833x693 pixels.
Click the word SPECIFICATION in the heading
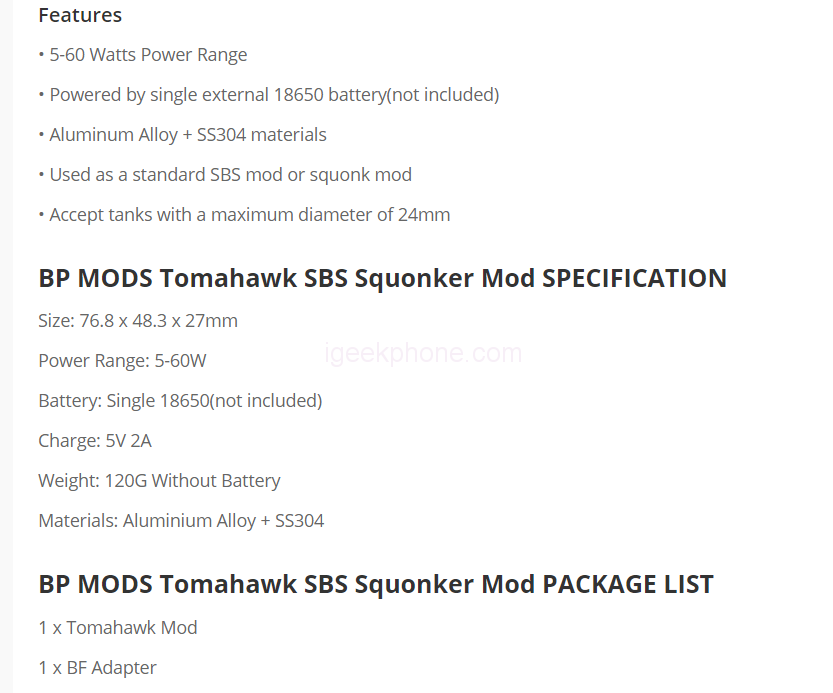tap(634, 278)
